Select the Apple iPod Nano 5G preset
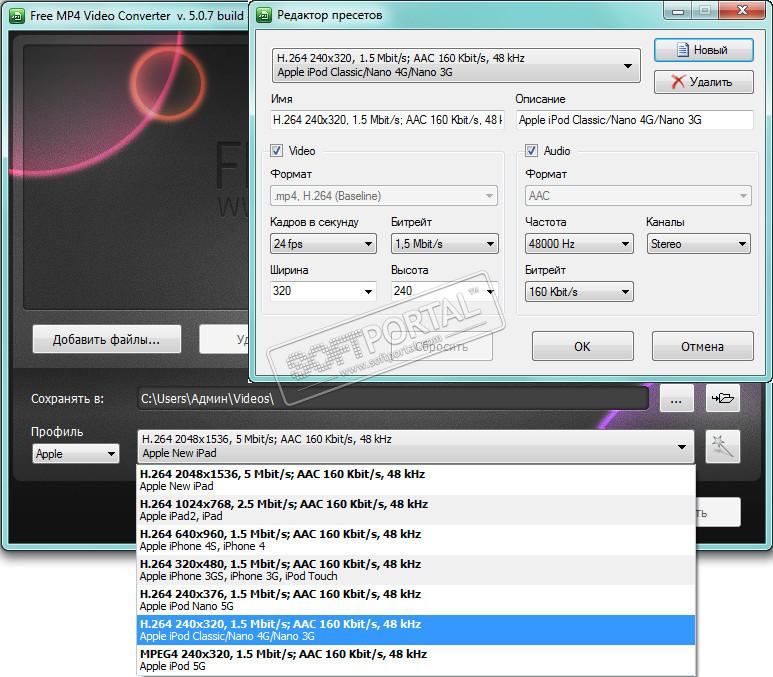Viewport: 773px width, 677px height. [x=416, y=600]
